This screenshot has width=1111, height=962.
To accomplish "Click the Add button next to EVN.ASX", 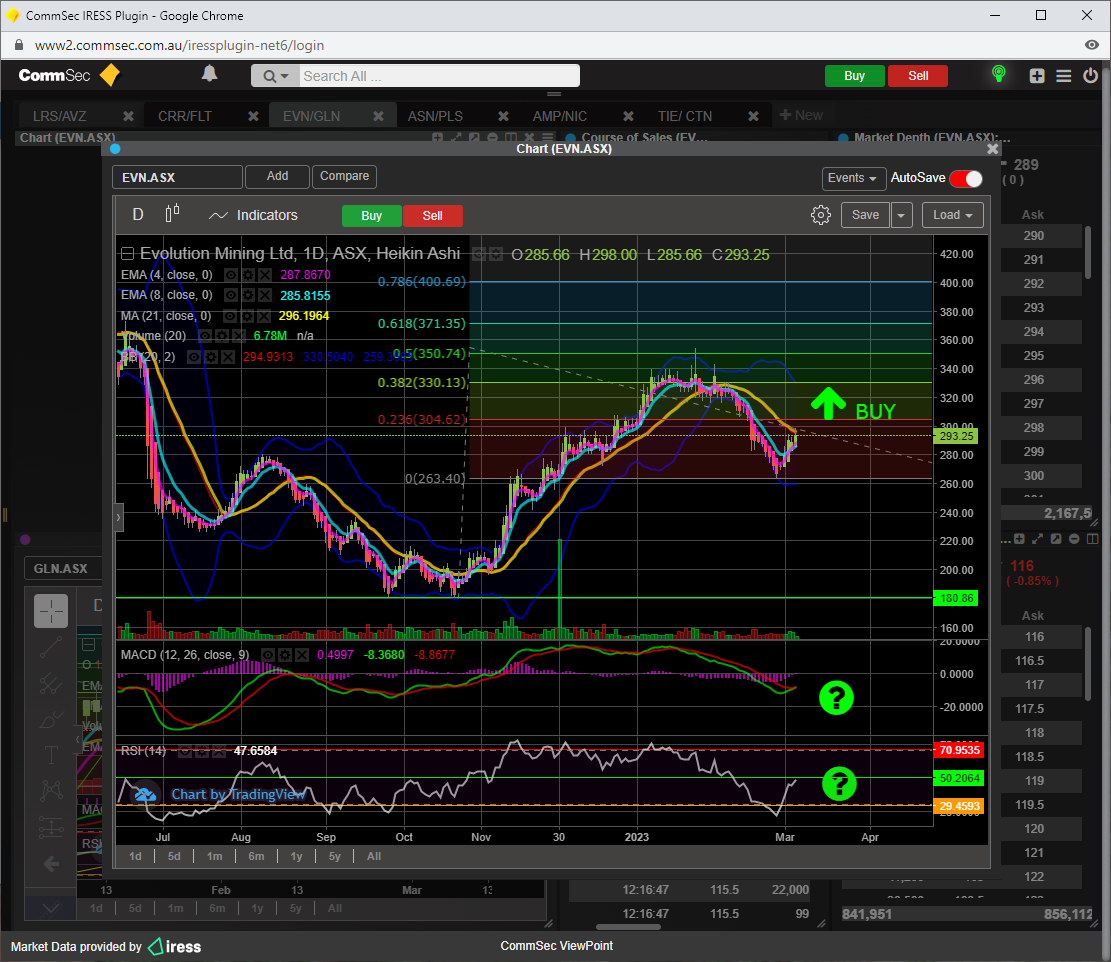I will tap(277, 176).
